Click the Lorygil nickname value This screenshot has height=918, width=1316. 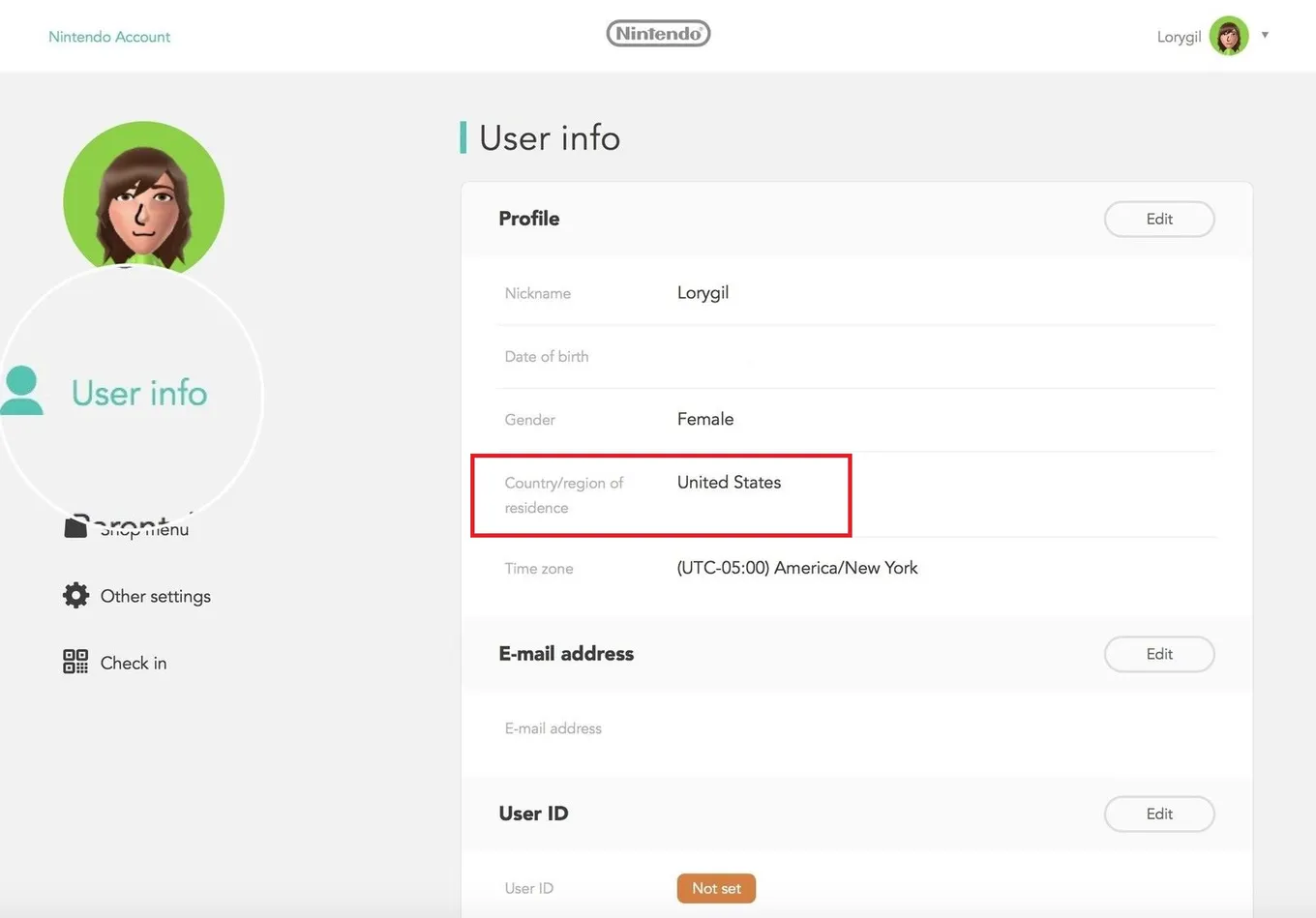[703, 293]
